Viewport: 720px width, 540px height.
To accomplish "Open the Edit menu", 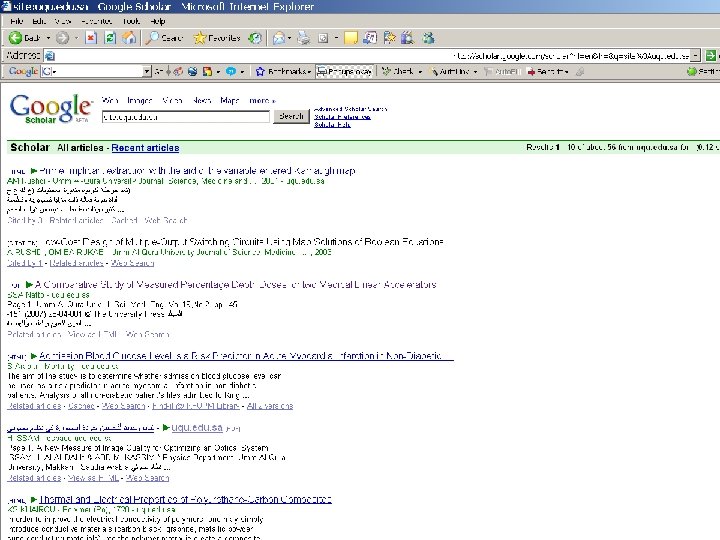I will pos(39,21).
